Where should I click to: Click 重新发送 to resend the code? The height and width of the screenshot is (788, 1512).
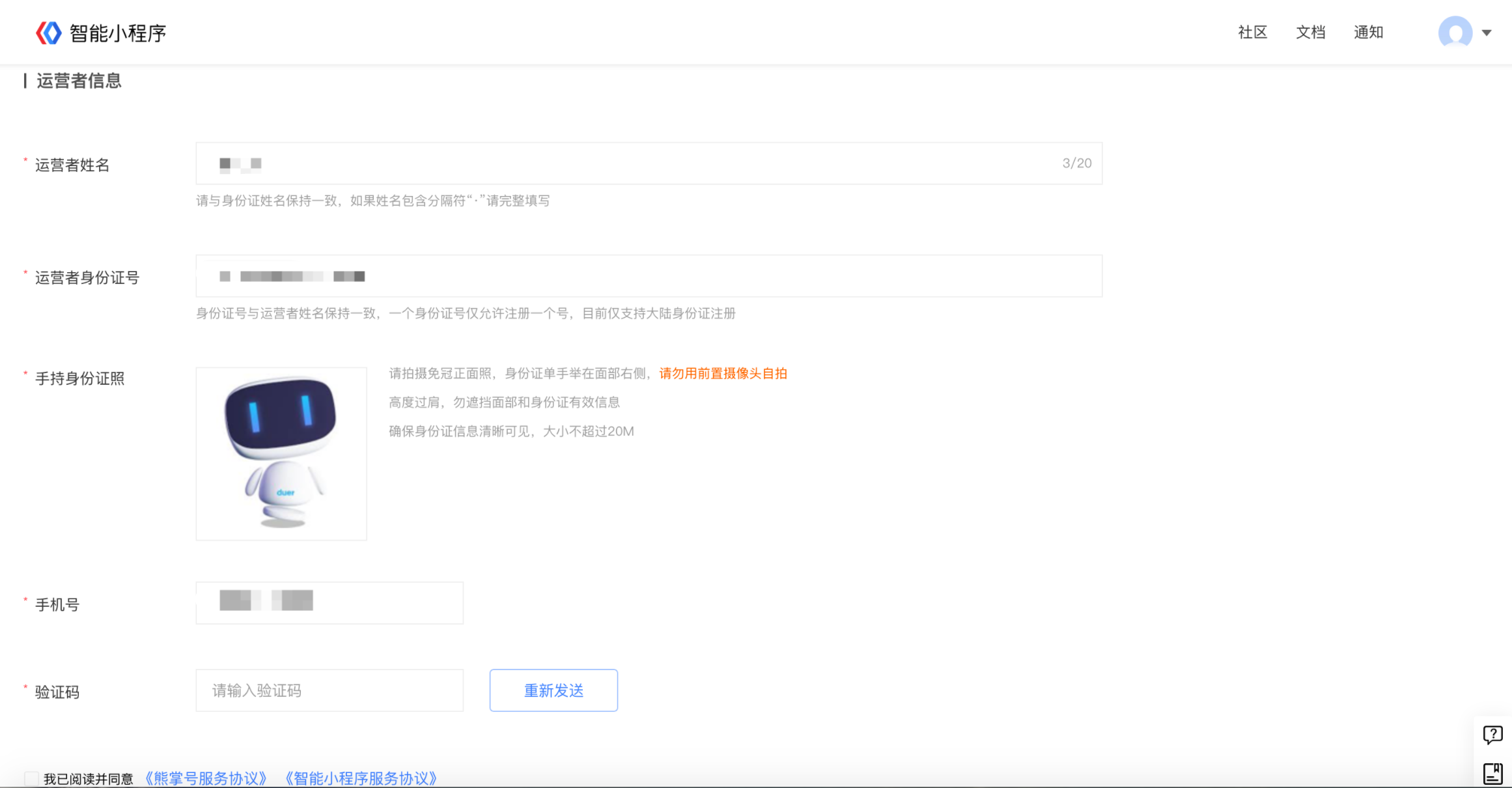553,690
